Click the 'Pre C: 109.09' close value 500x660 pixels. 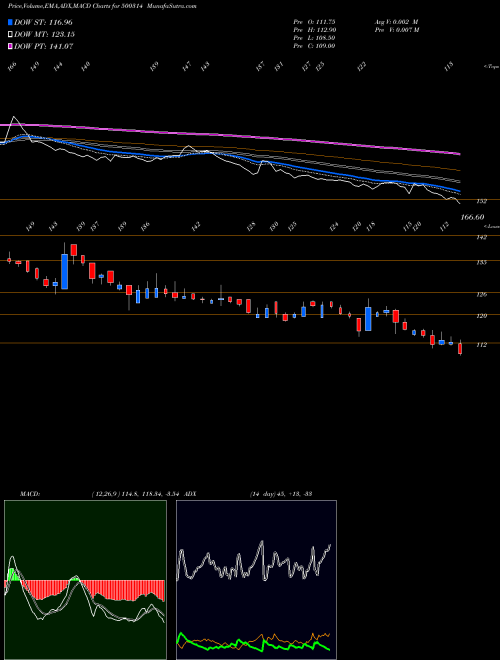(x=314, y=46)
